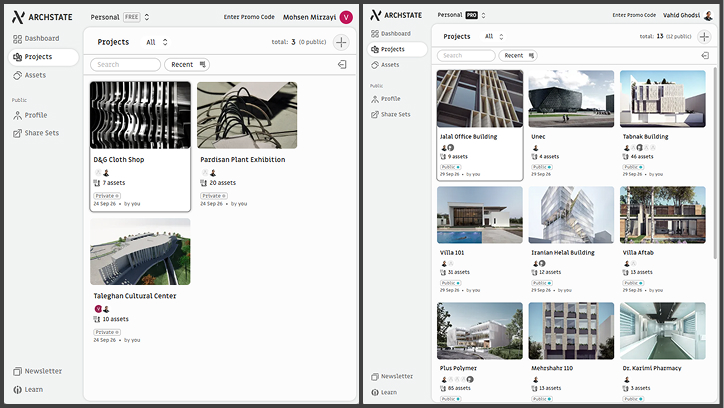Open Tabnak Building thumbnail
Viewport: 724px width, 408px height.
pos(663,99)
